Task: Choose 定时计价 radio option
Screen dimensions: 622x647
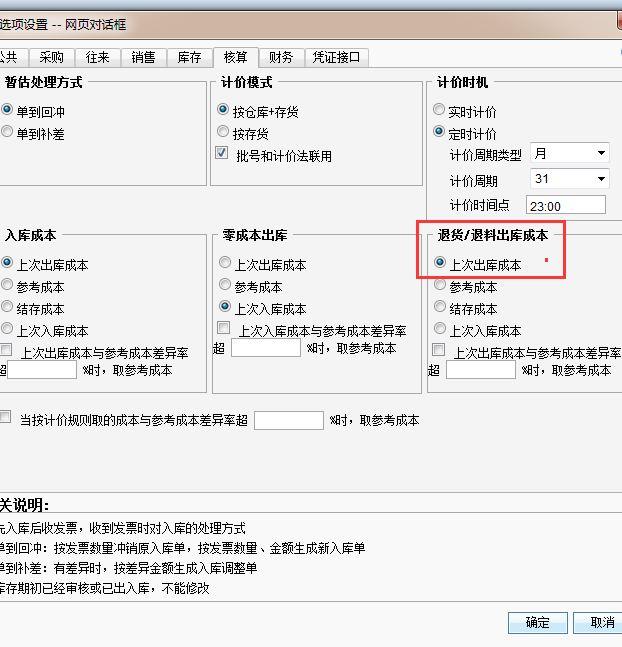Action: [439, 132]
